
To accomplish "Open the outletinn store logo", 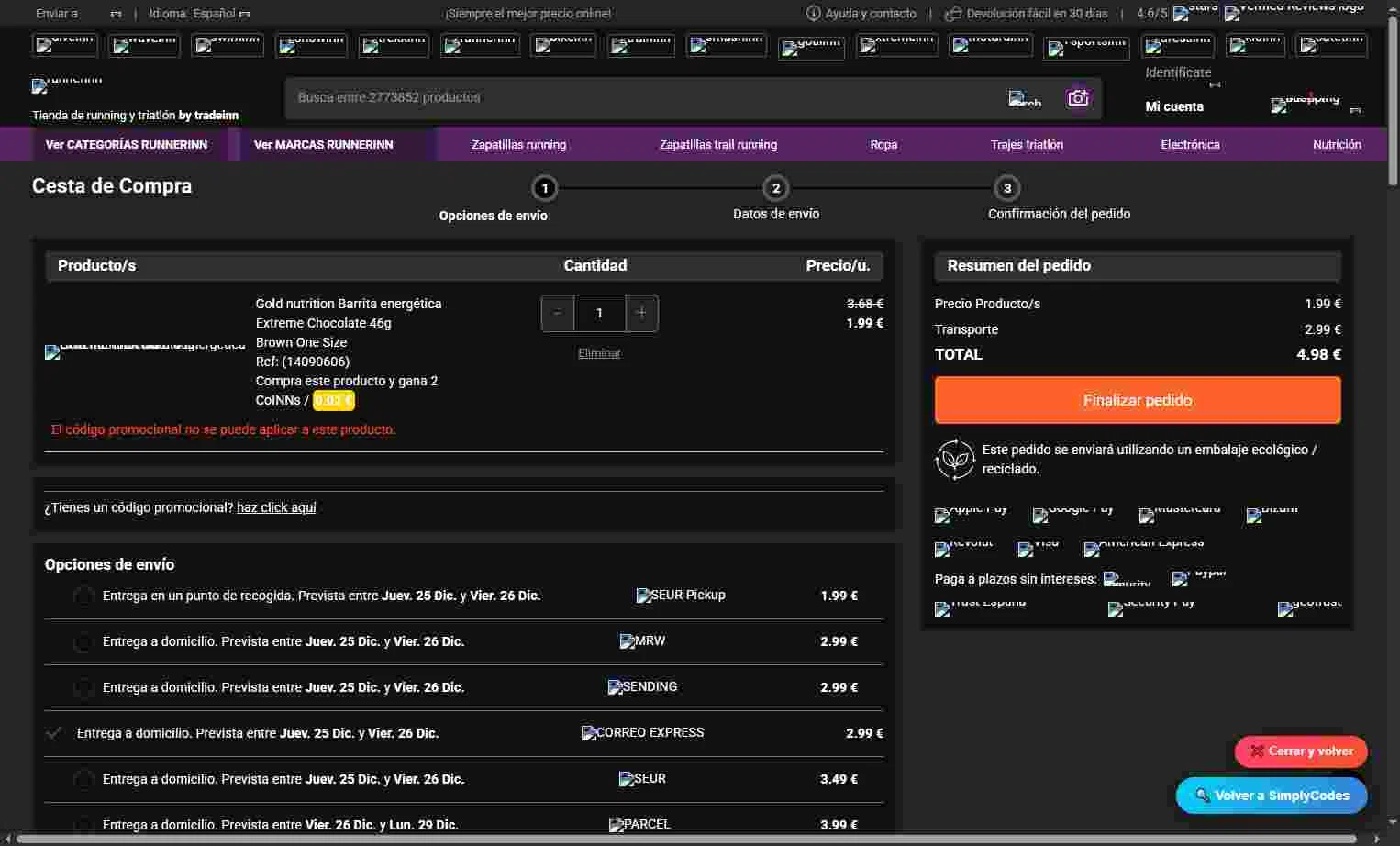I will tap(1330, 45).
